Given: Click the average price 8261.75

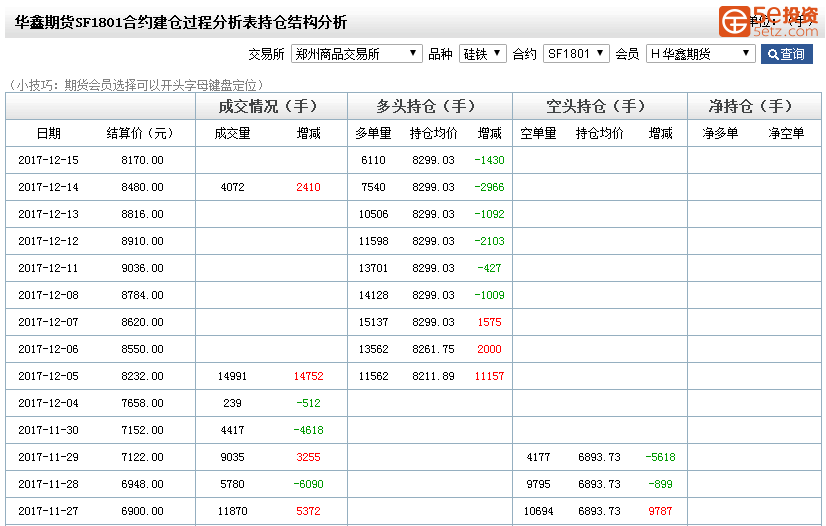Looking at the screenshot, I should pos(433,349).
